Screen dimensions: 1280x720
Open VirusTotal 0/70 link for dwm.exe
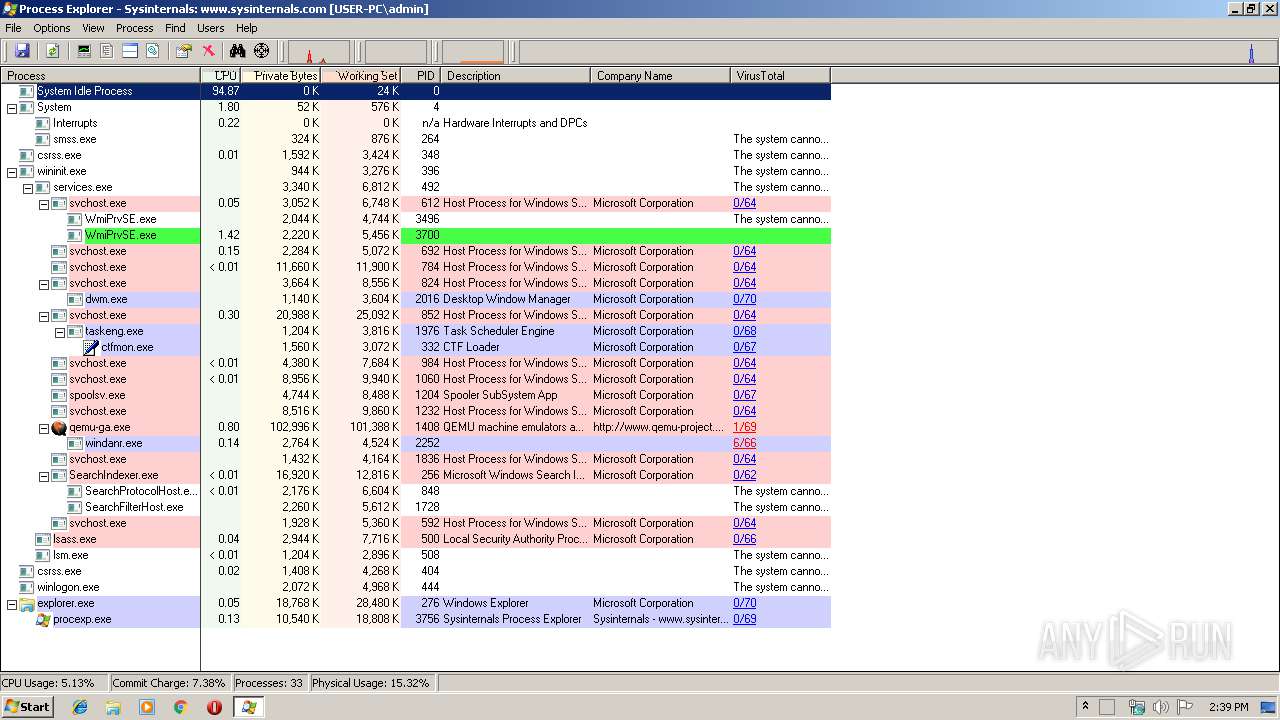(744, 299)
